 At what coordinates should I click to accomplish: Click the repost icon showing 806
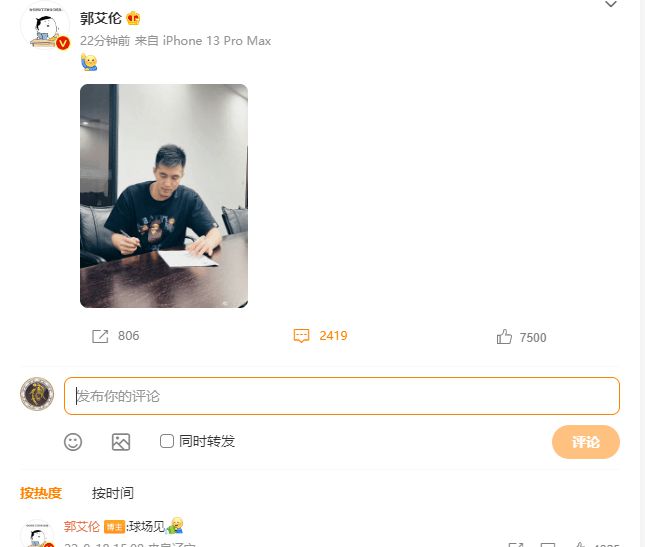pyautogui.click(x=100, y=336)
